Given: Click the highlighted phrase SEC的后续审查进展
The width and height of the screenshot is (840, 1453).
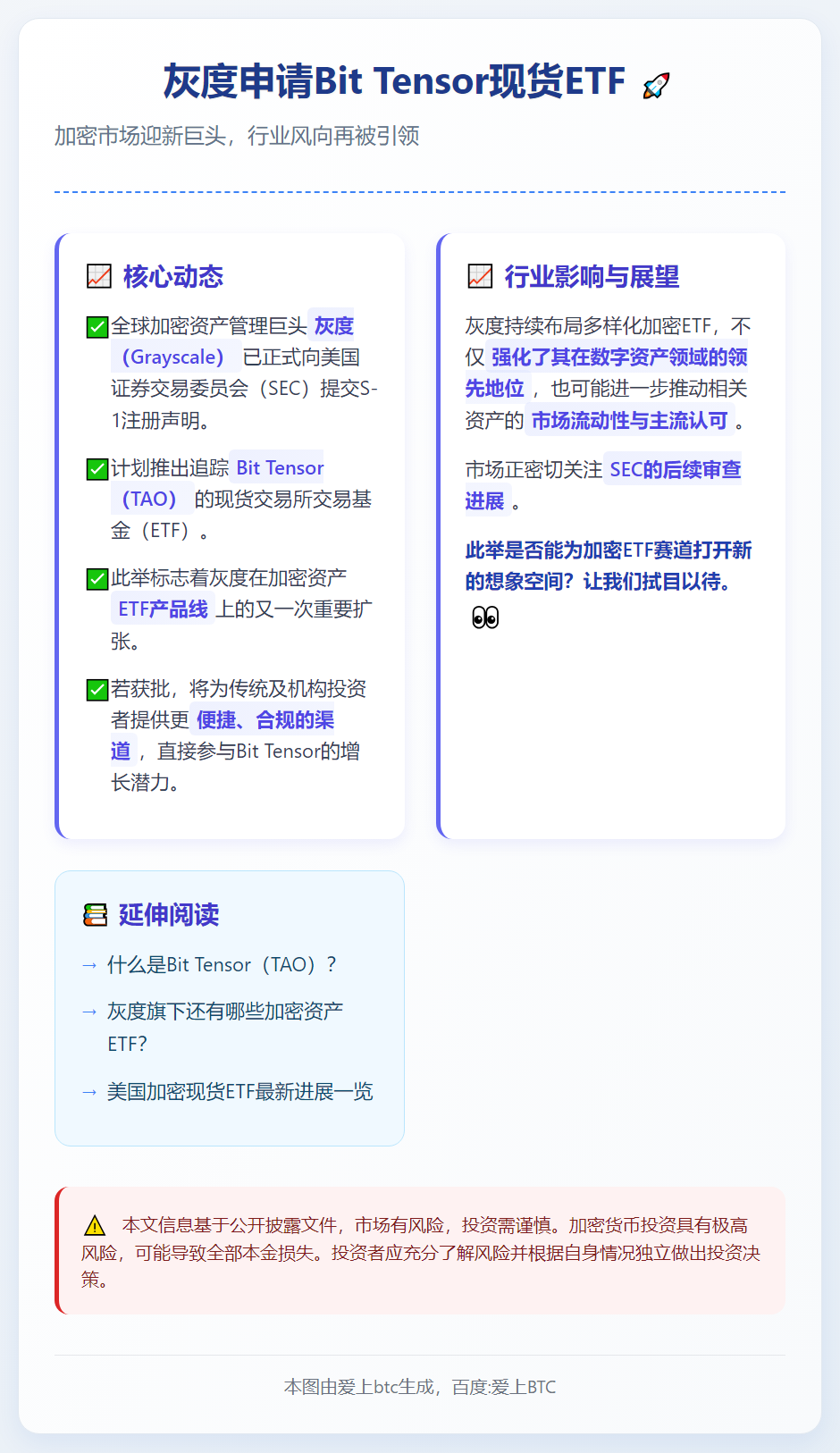Looking at the screenshot, I should click(x=603, y=485).
